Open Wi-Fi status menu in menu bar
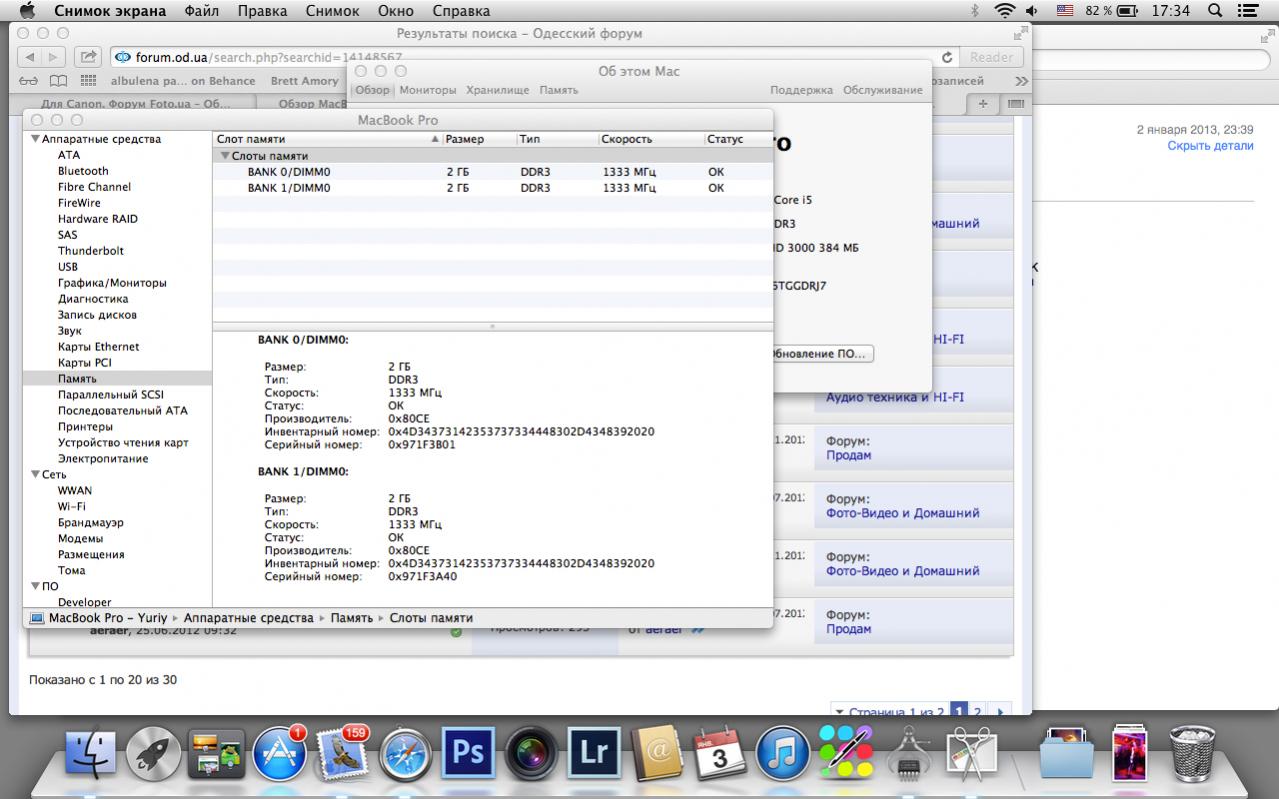Screen dimensions: 1279x799 [1005, 11]
